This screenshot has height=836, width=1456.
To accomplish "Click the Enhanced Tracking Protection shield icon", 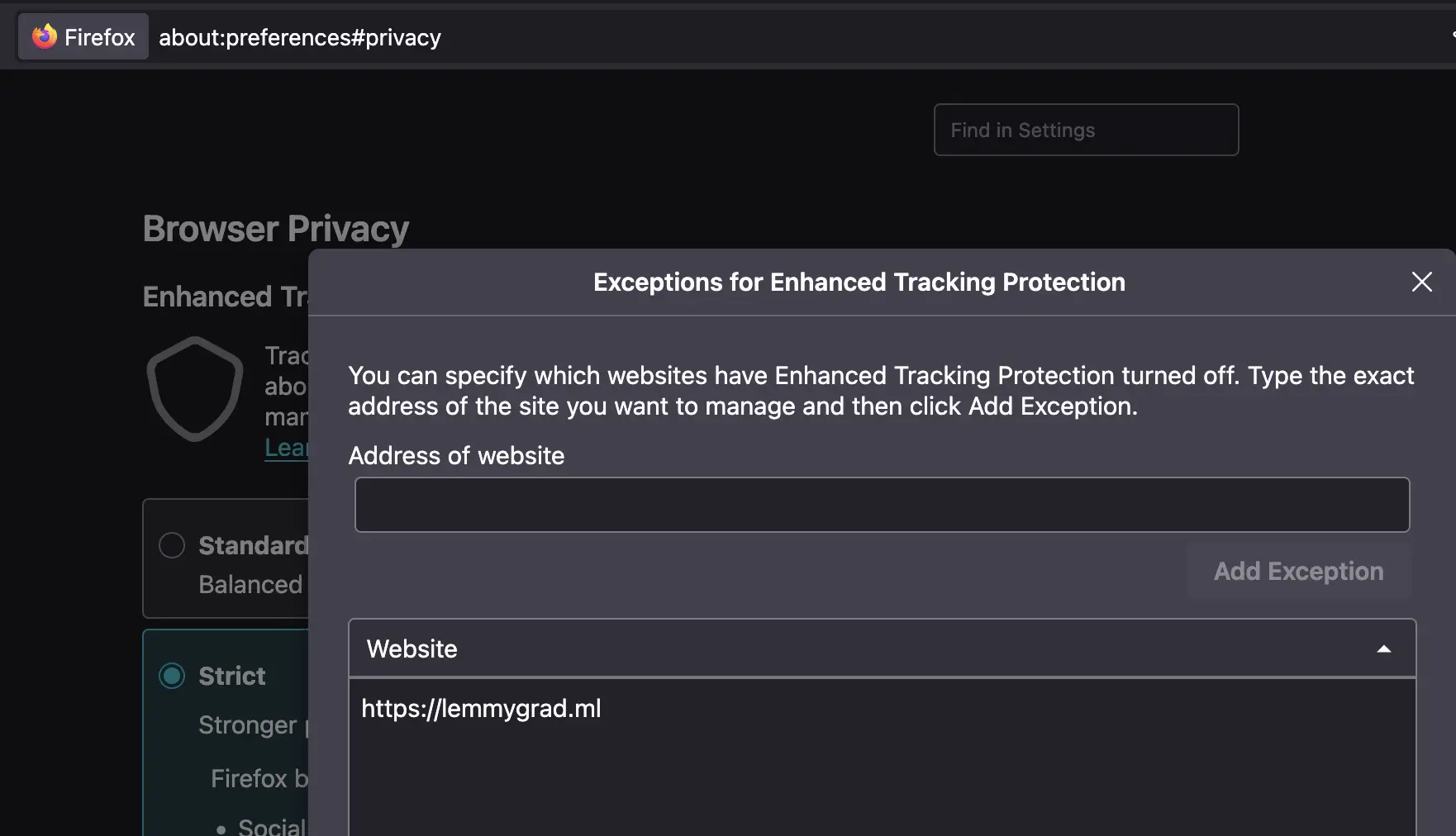I will click(x=195, y=388).
